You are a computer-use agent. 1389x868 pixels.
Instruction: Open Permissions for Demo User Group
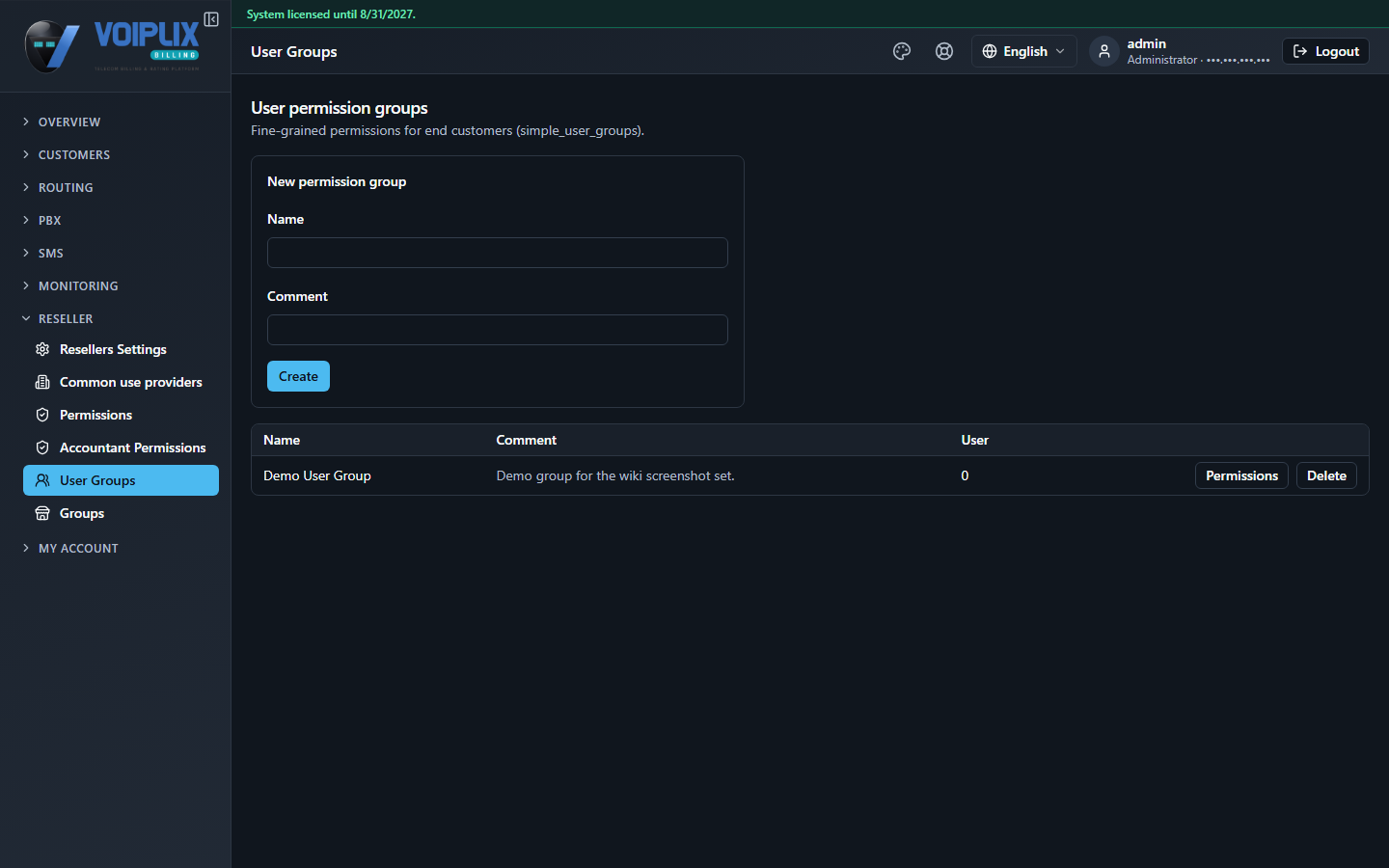[x=1241, y=475]
